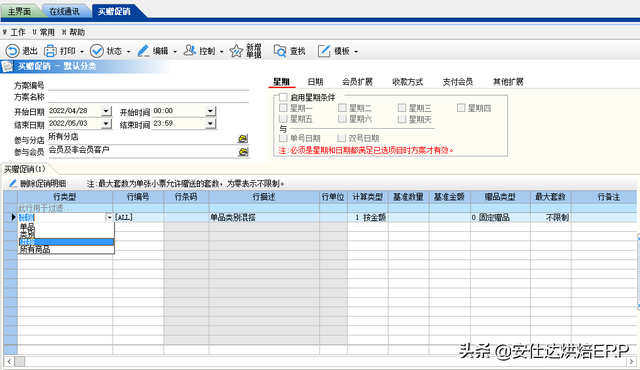The height and width of the screenshot is (370, 640).
Task: Click the 状态 checkmark icon
Action: click(97, 51)
